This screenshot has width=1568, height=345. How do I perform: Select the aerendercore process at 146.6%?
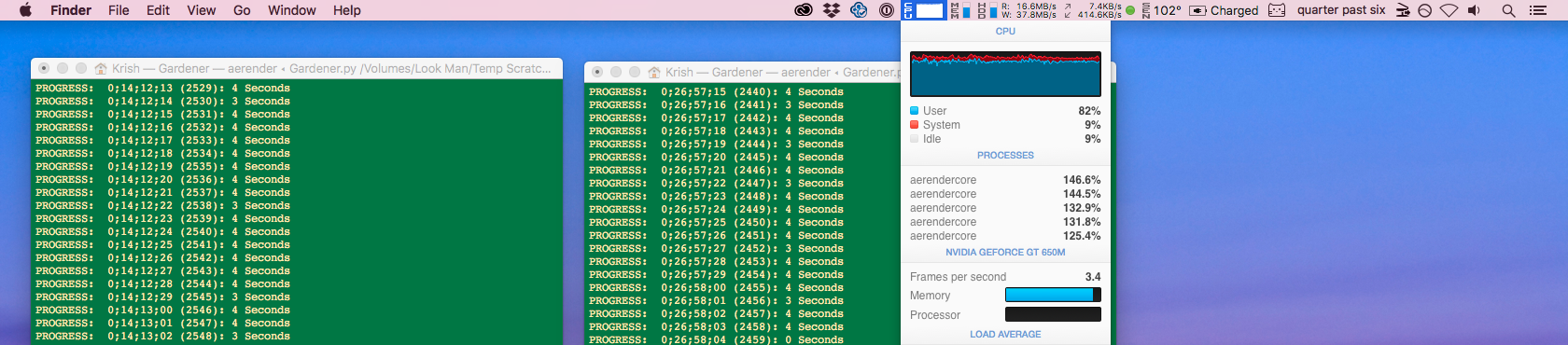(1005, 180)
